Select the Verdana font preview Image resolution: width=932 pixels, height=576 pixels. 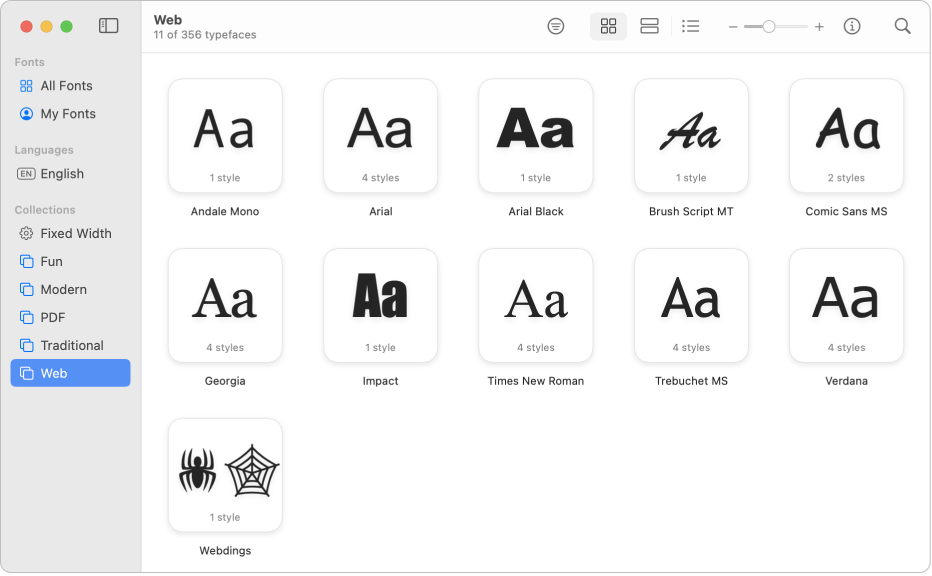846,306
